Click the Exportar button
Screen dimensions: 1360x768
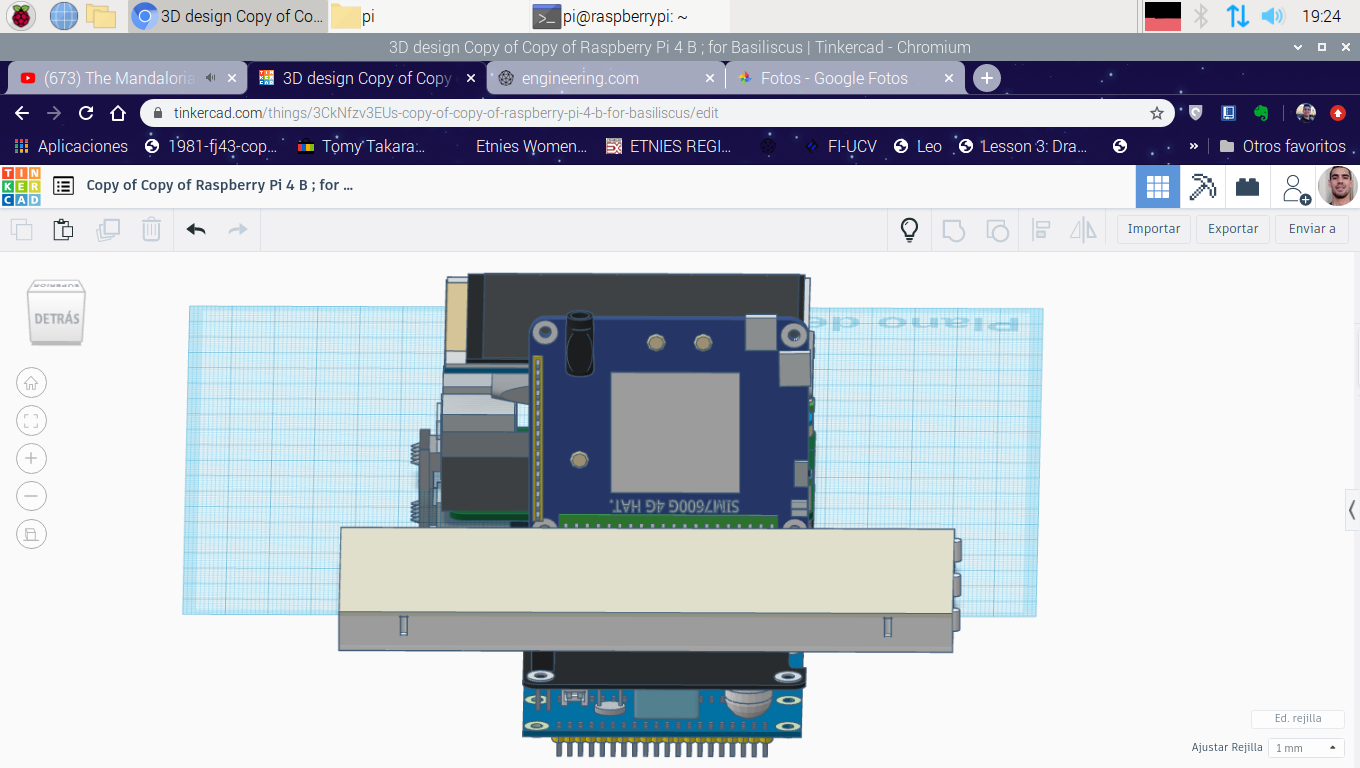[x=1233, y=229]
